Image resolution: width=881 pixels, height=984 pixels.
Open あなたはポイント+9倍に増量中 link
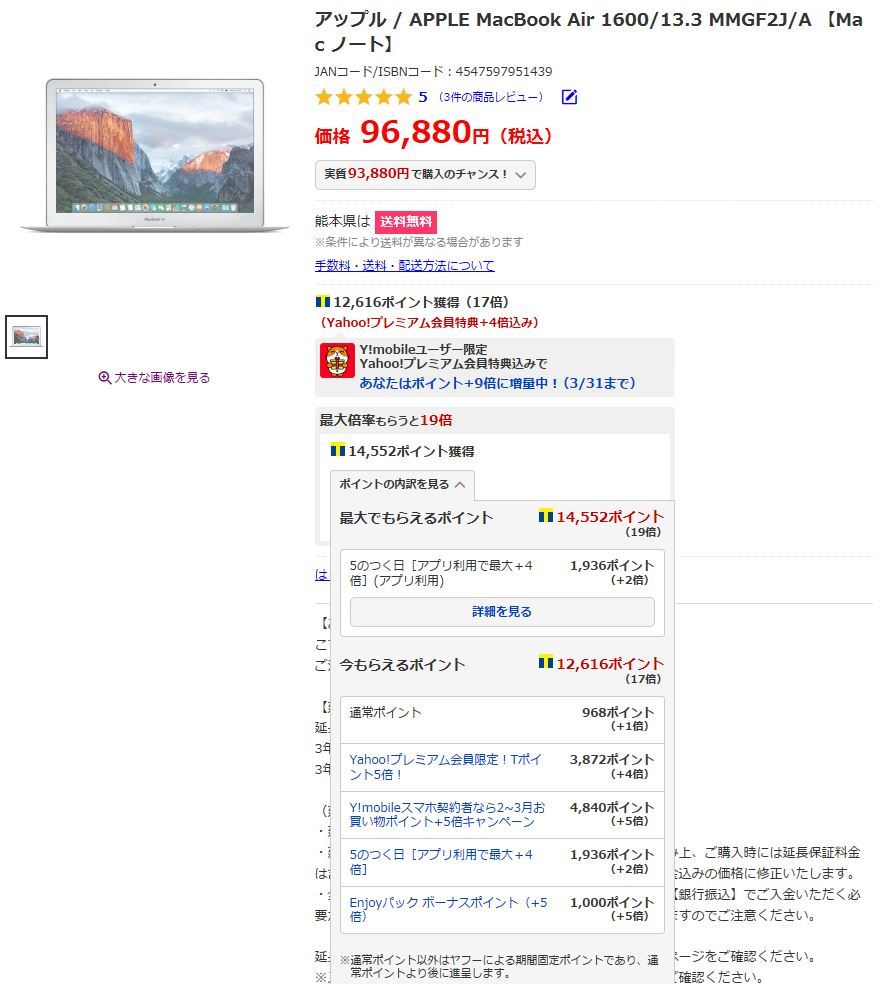coord(498,383)
